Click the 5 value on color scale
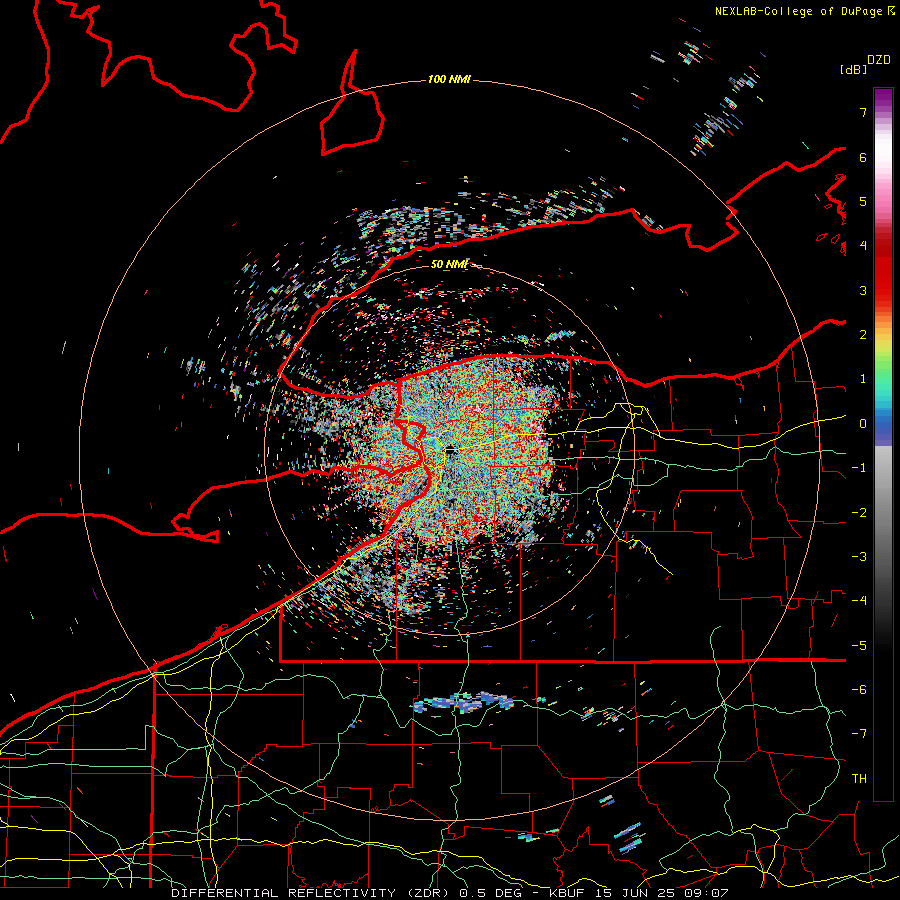 pyautogui.click(x=863, y=201)
